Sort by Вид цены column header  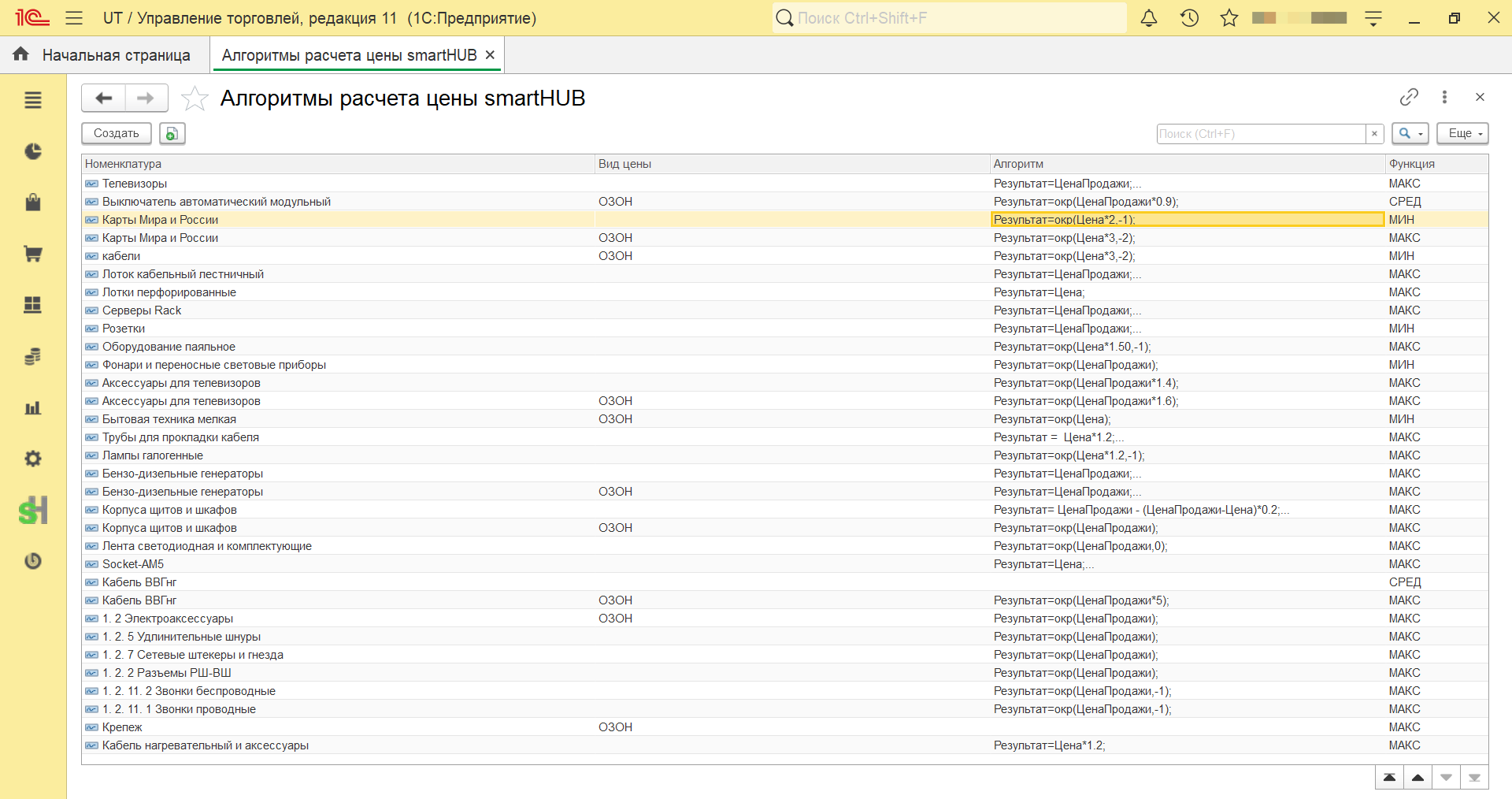coord(792,164)
